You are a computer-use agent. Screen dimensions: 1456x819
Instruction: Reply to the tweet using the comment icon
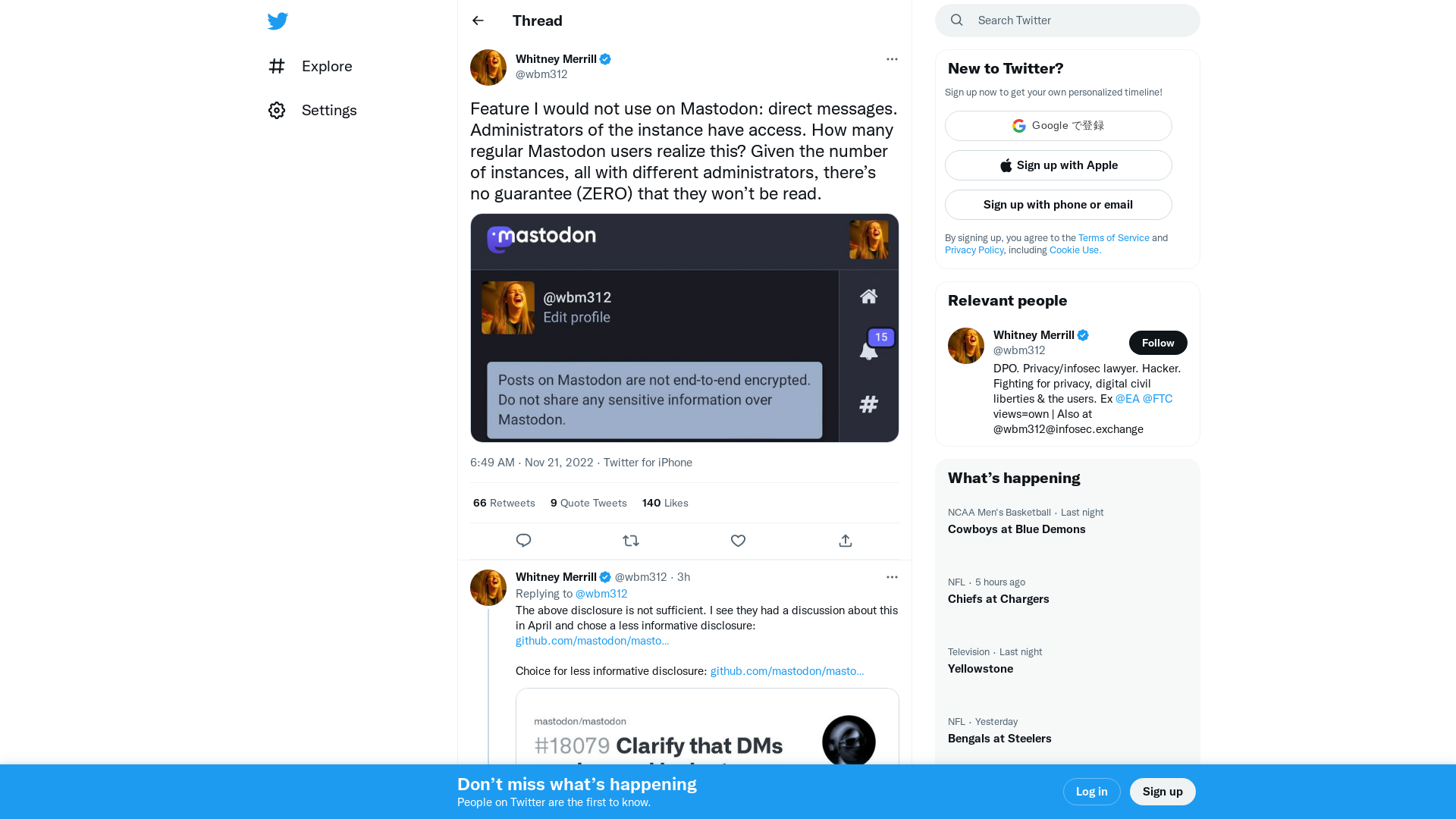(x=523, y=541)
